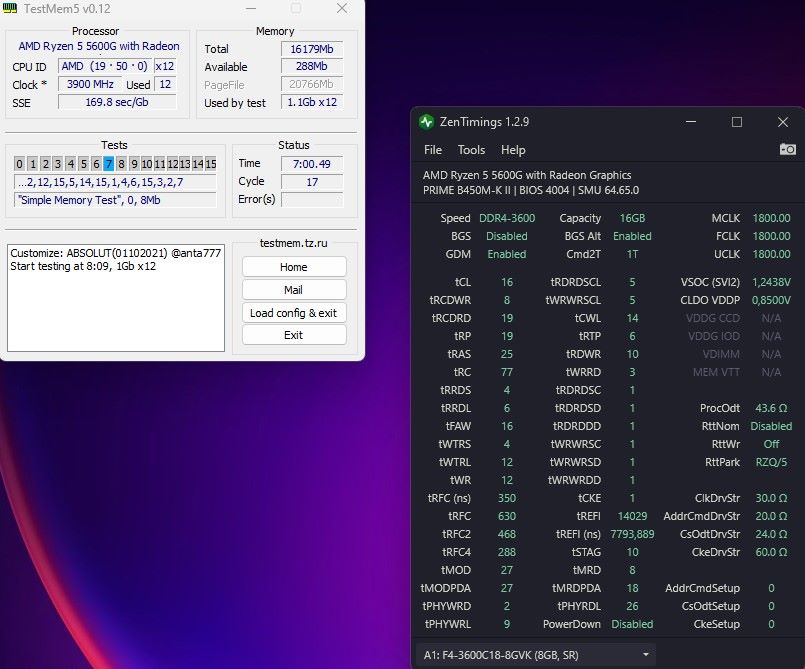Click the BGS Alt Enabled value
The height and width of the screenshot is (669, 805).
point(632,236)
